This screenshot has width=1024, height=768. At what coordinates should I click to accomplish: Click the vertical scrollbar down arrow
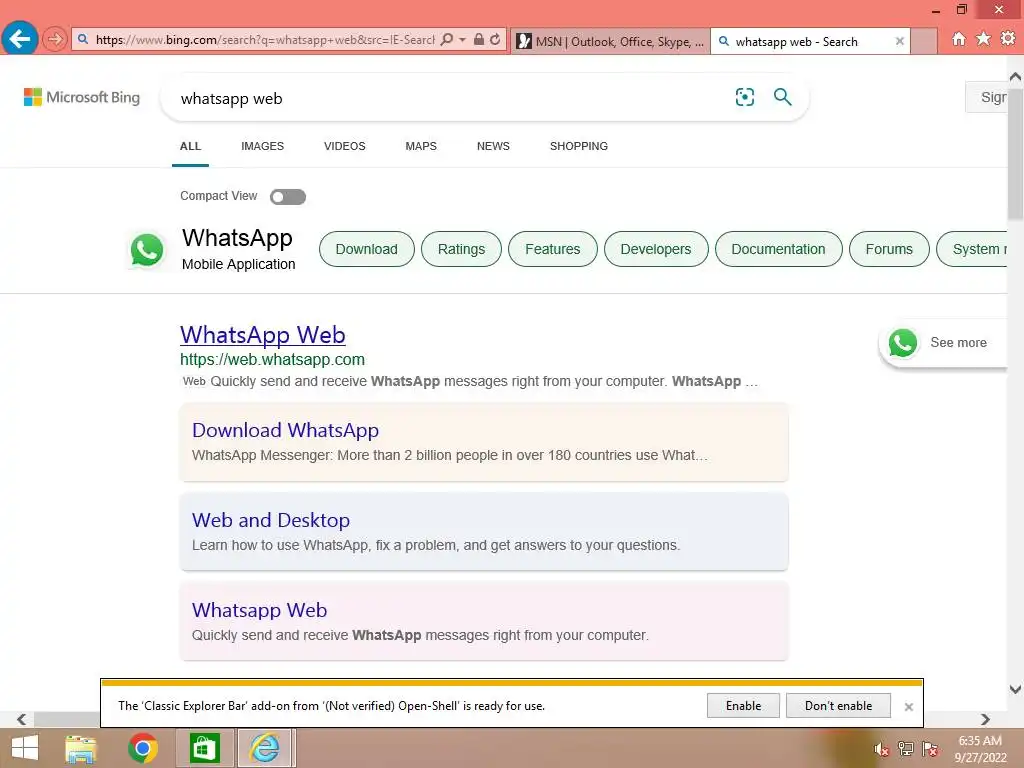point(1016,689)
